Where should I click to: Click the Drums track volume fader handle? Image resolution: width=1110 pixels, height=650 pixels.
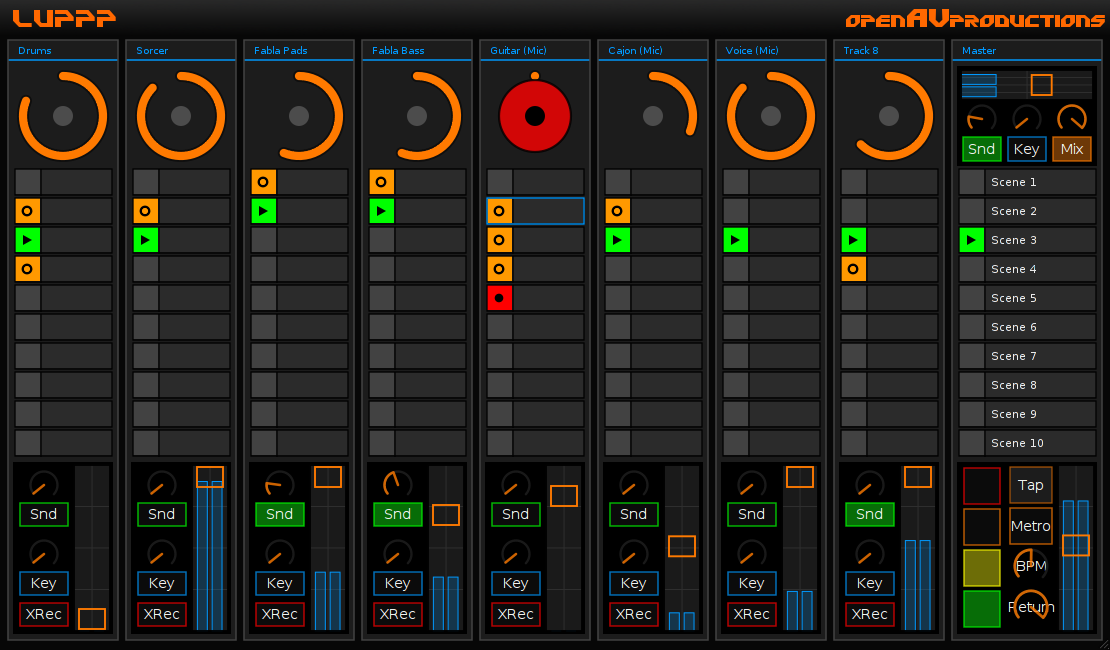click(92, 619)
